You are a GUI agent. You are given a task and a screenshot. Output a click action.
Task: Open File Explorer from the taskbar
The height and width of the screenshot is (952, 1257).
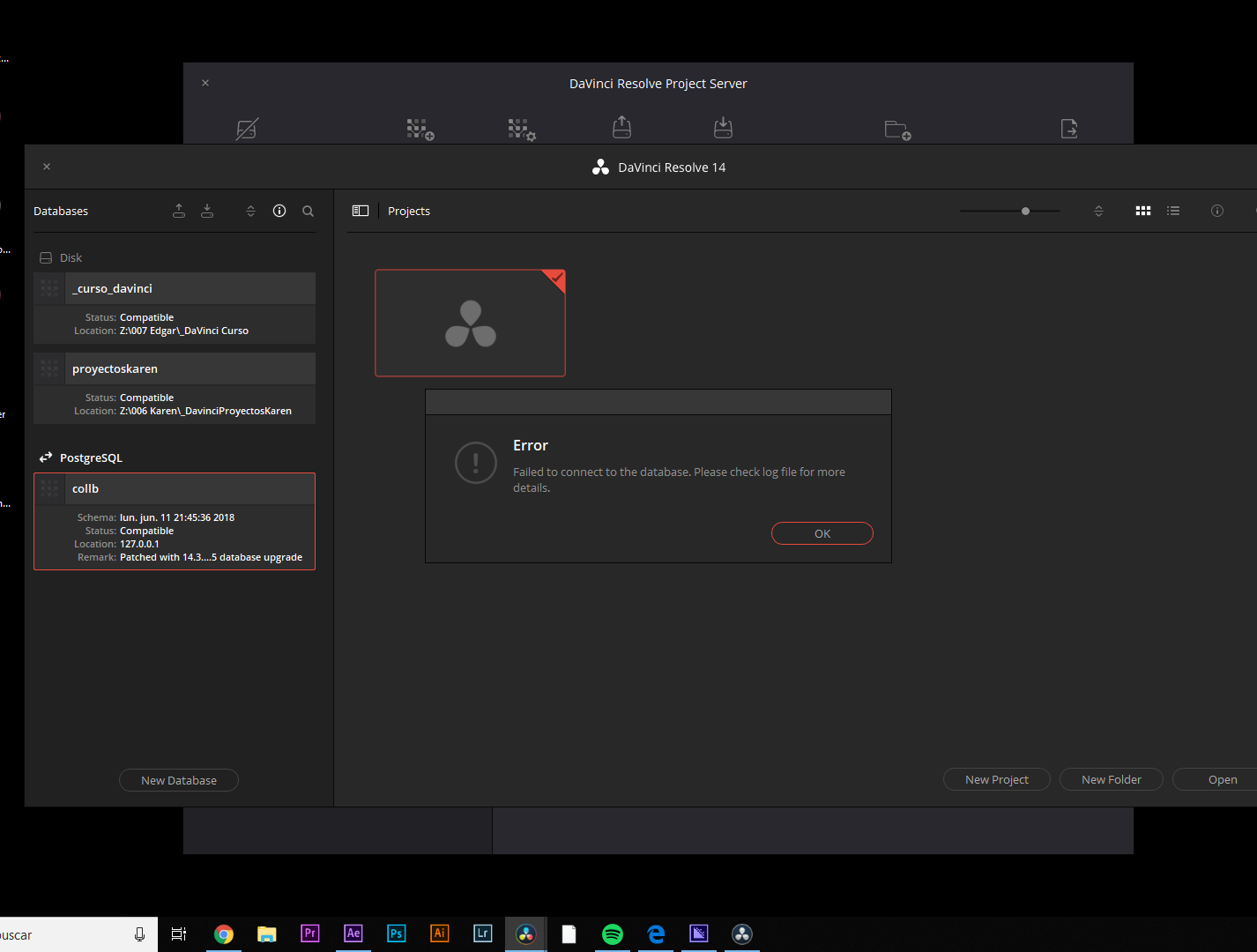(x=267, y=934)
